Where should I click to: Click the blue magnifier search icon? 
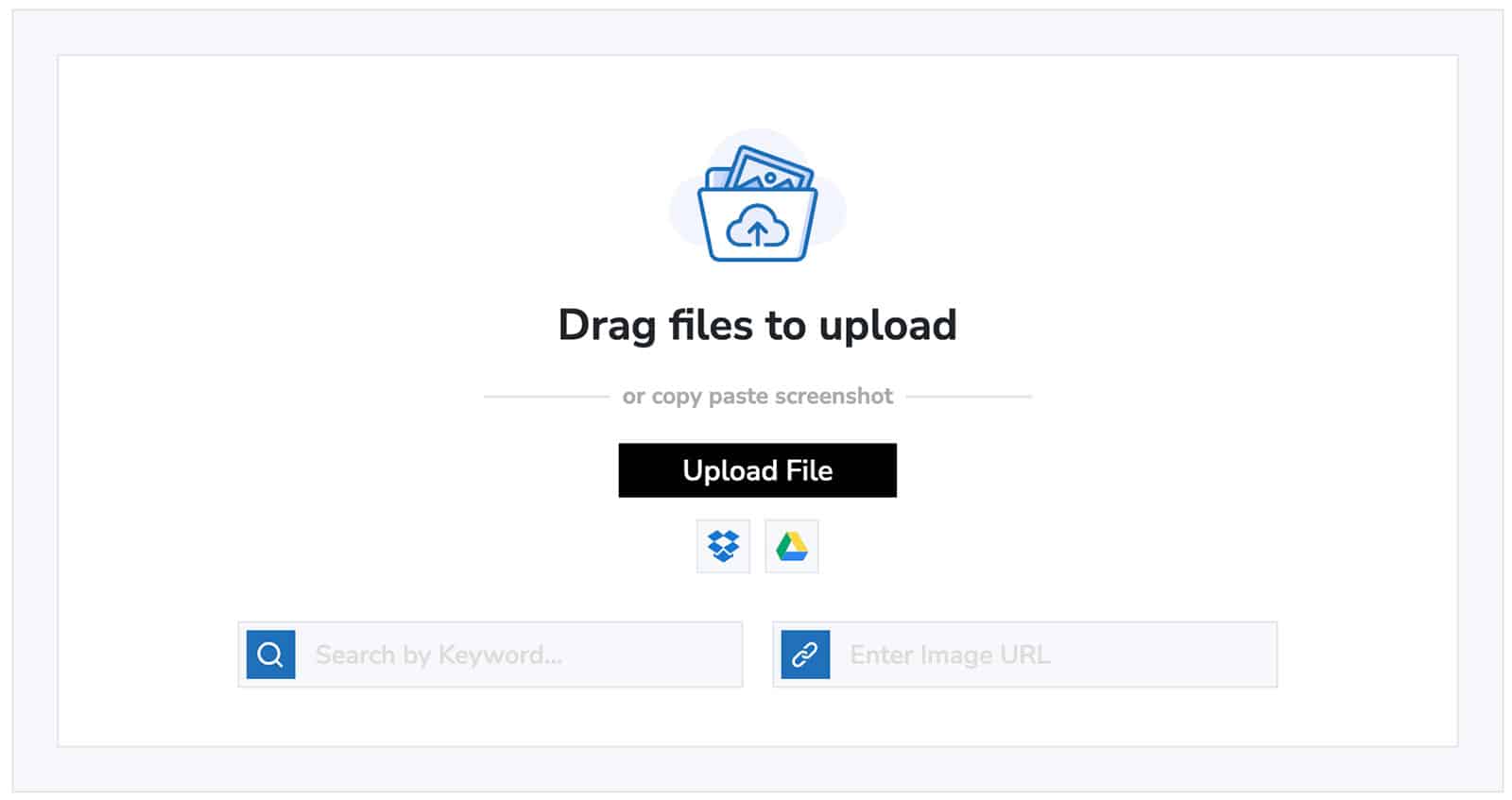click(270, 655)
